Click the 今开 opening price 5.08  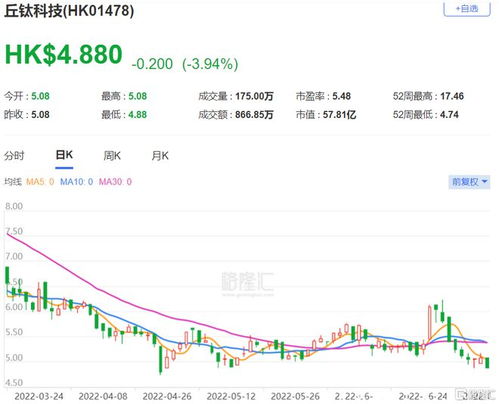click(x=40, y=96)
